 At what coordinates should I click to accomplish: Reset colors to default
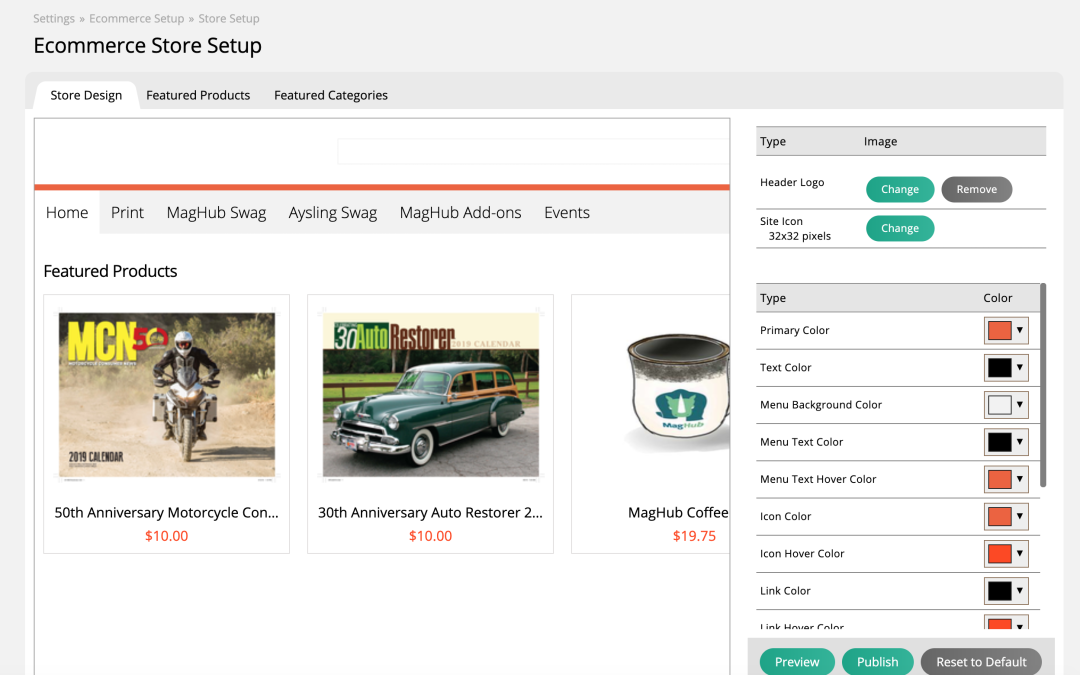click(981, 662)
